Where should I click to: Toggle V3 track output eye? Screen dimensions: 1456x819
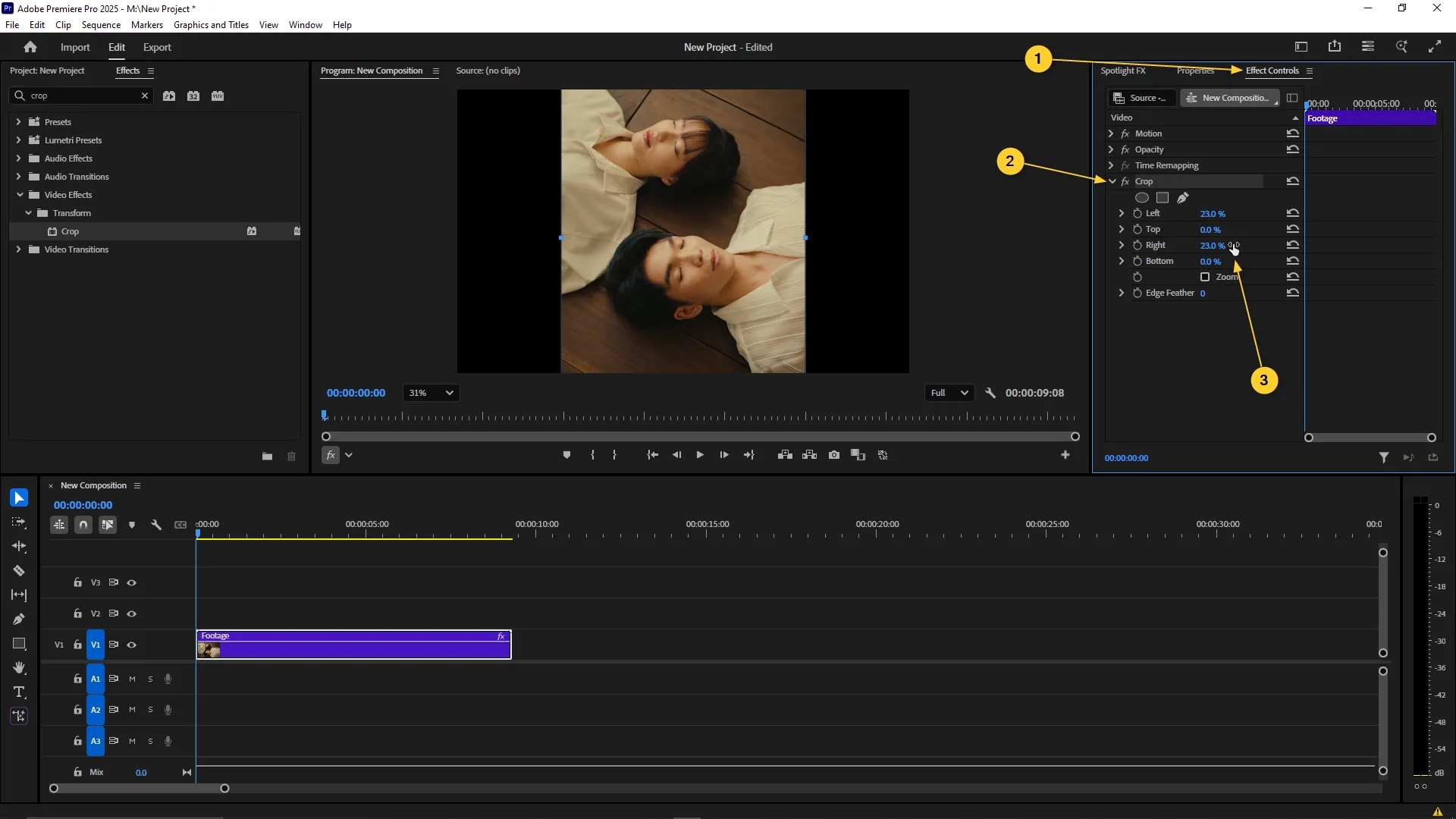pyautogui.click(x=132, y=583)
